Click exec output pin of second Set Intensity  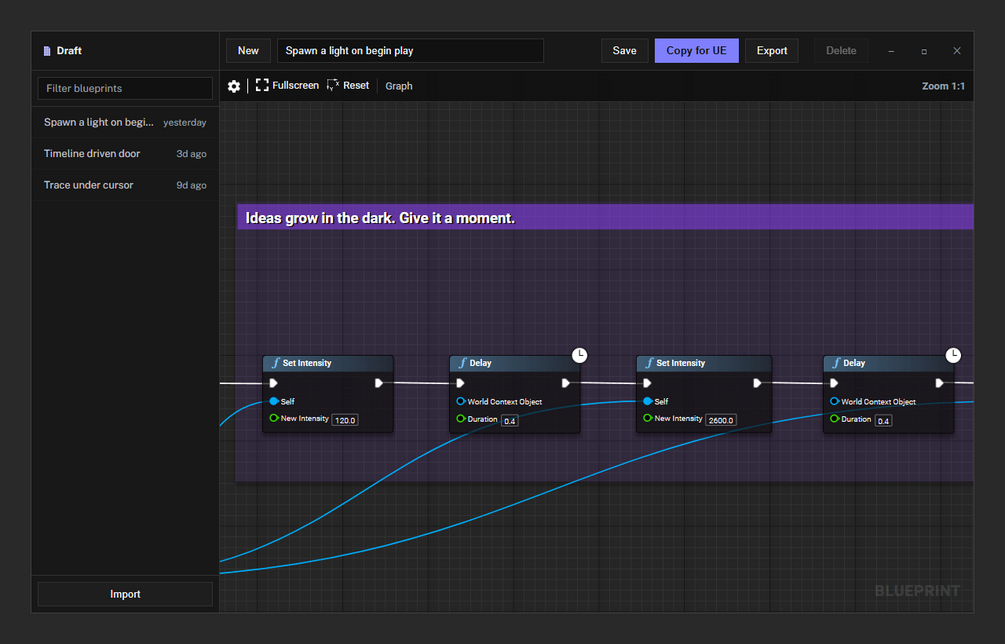coord(757,383)
